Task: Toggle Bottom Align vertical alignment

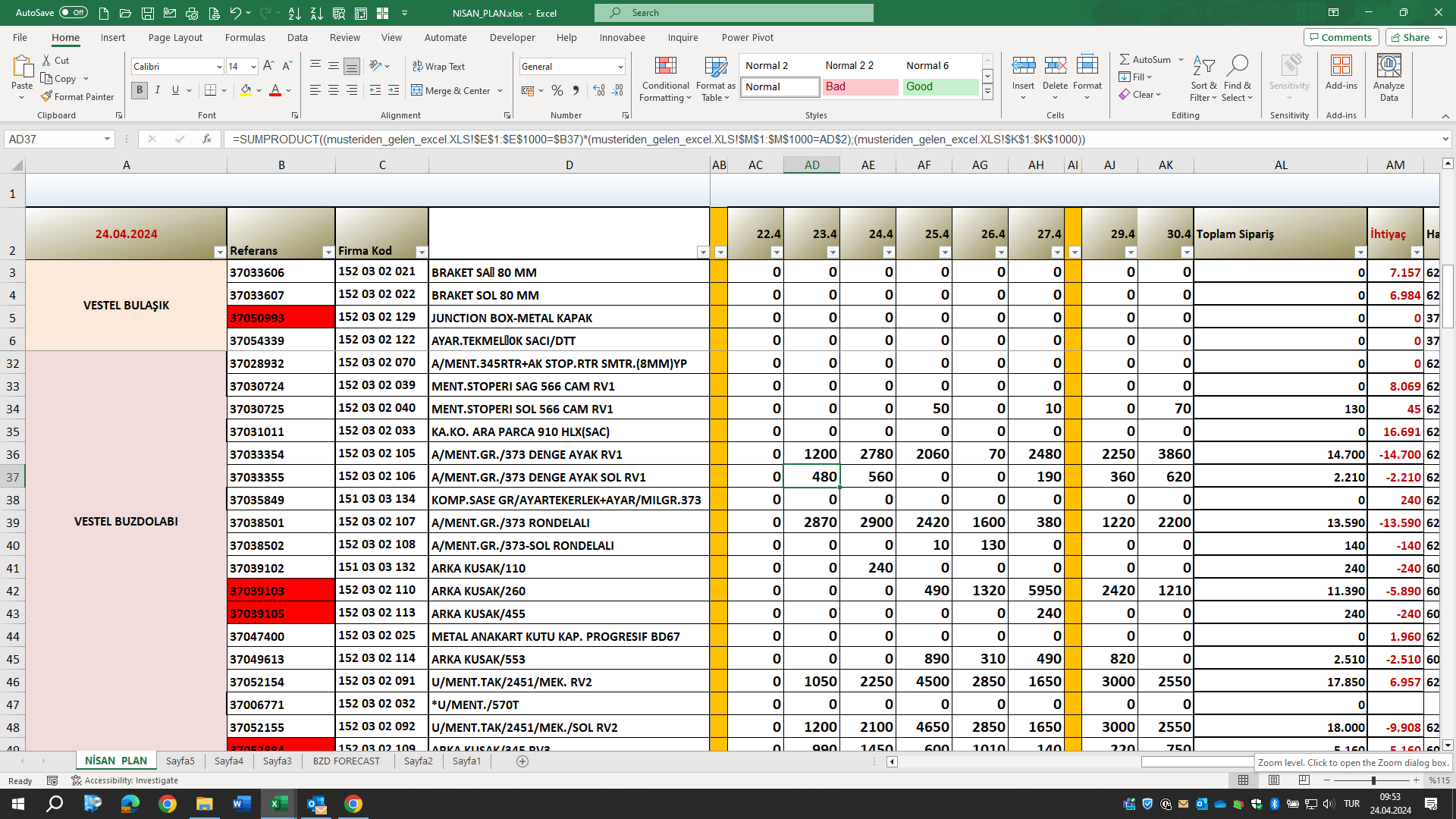Action: point(352,66)
